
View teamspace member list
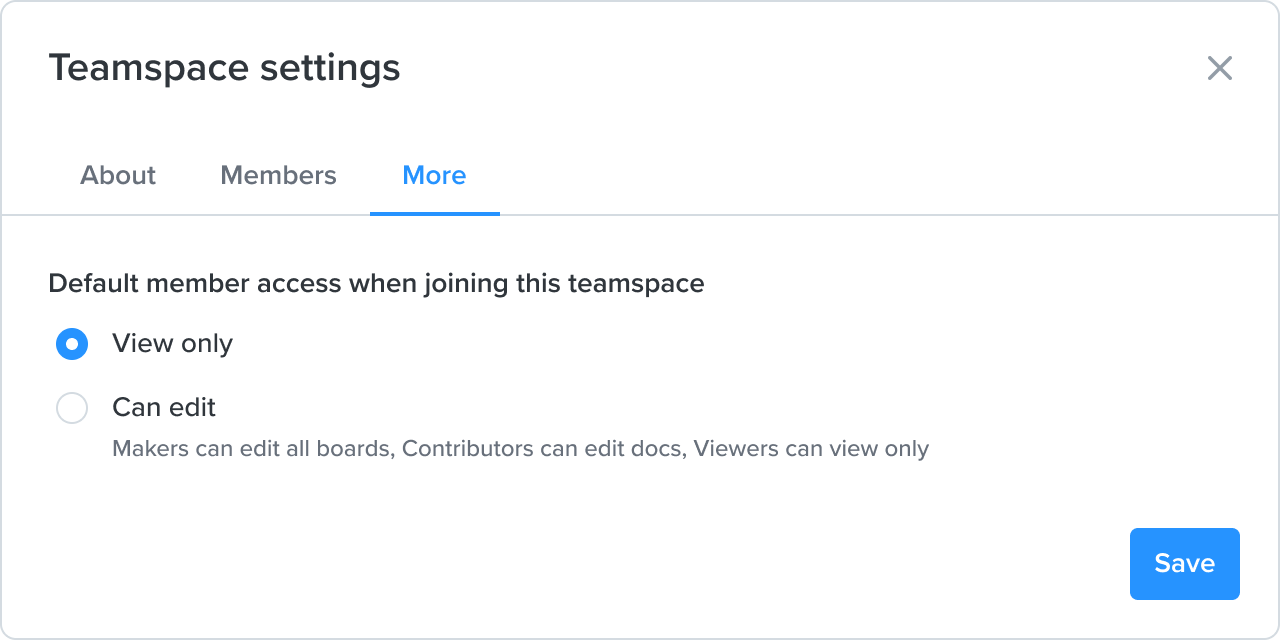278,175
